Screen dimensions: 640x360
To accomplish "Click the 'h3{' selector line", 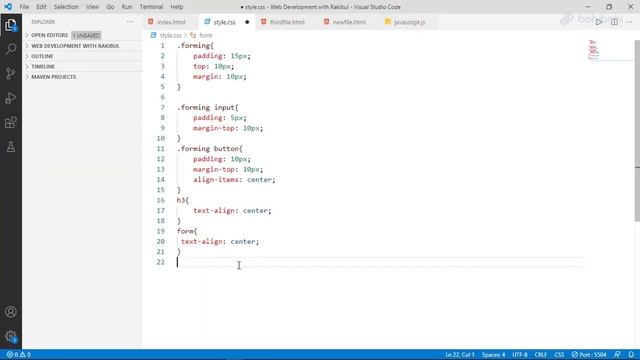I will [x=183, y=200].
